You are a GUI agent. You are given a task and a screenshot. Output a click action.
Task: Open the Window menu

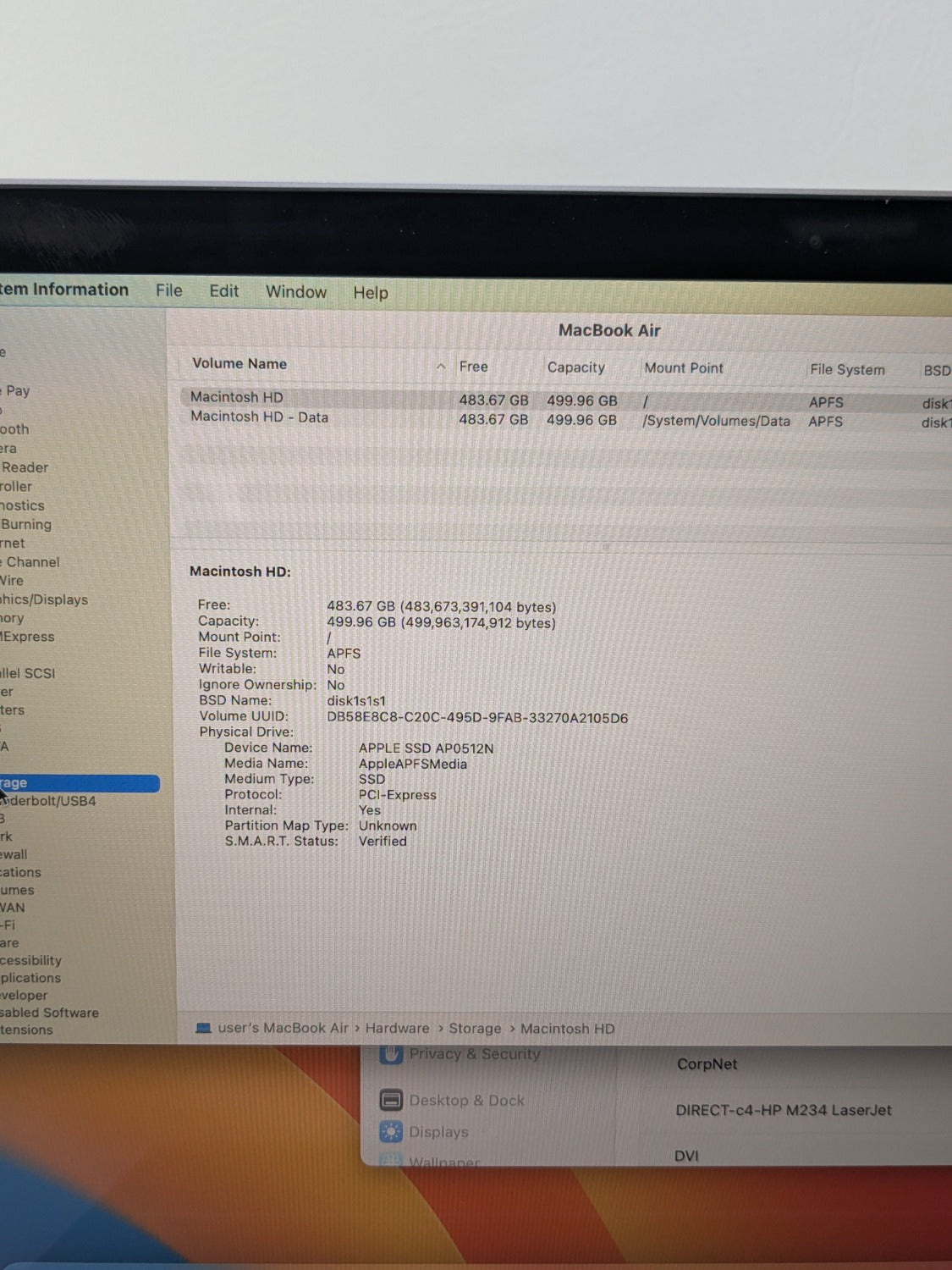click(295, 292)
